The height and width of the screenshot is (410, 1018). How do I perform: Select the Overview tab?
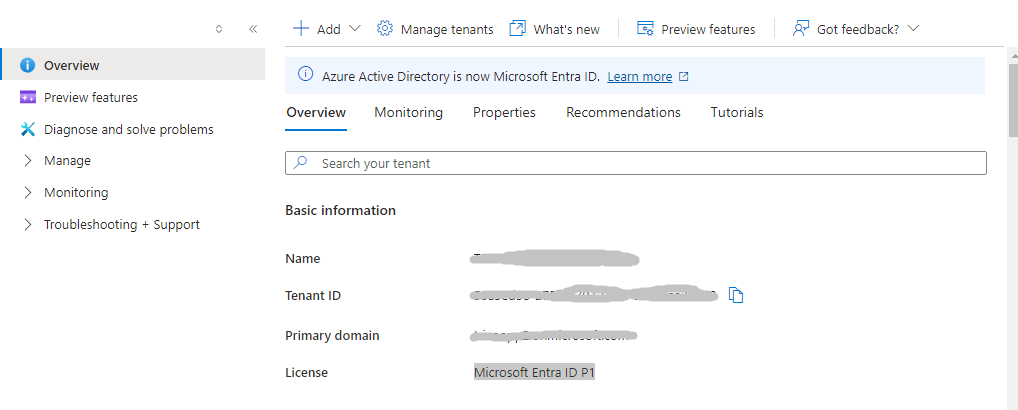pyautogui.click(x=316, y=112)
